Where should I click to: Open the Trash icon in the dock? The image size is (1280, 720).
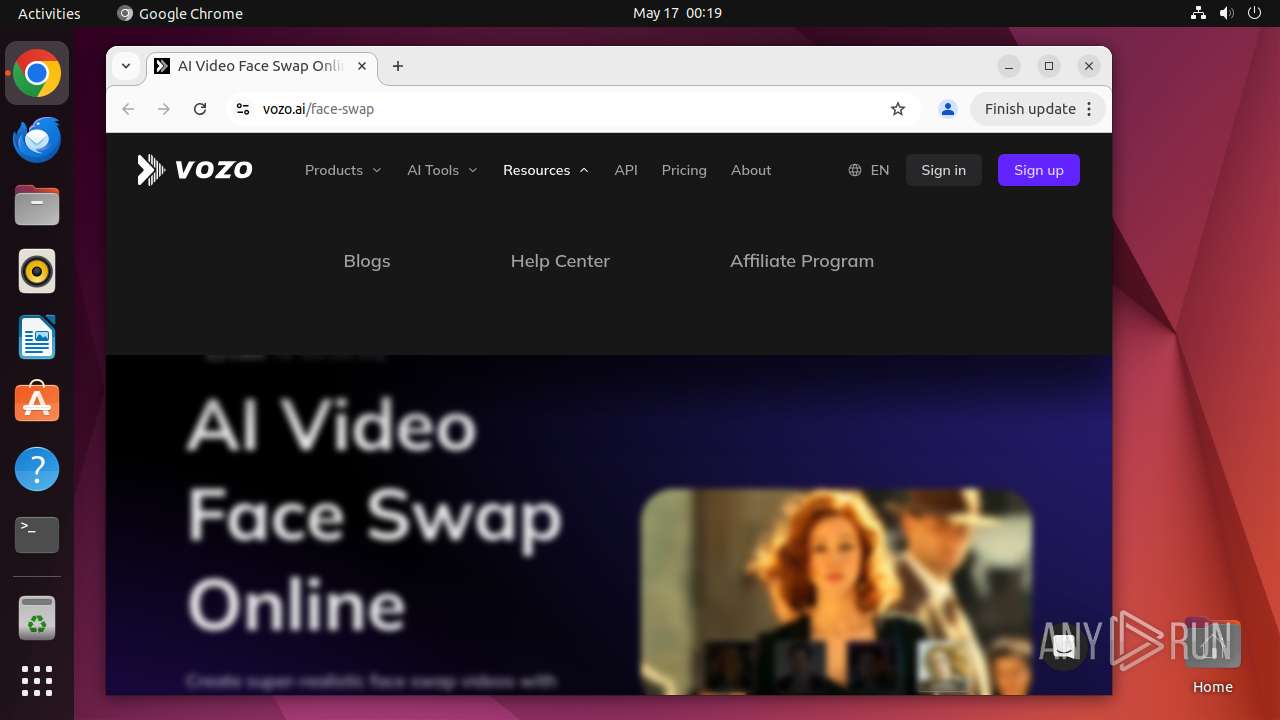coord(37,618)
